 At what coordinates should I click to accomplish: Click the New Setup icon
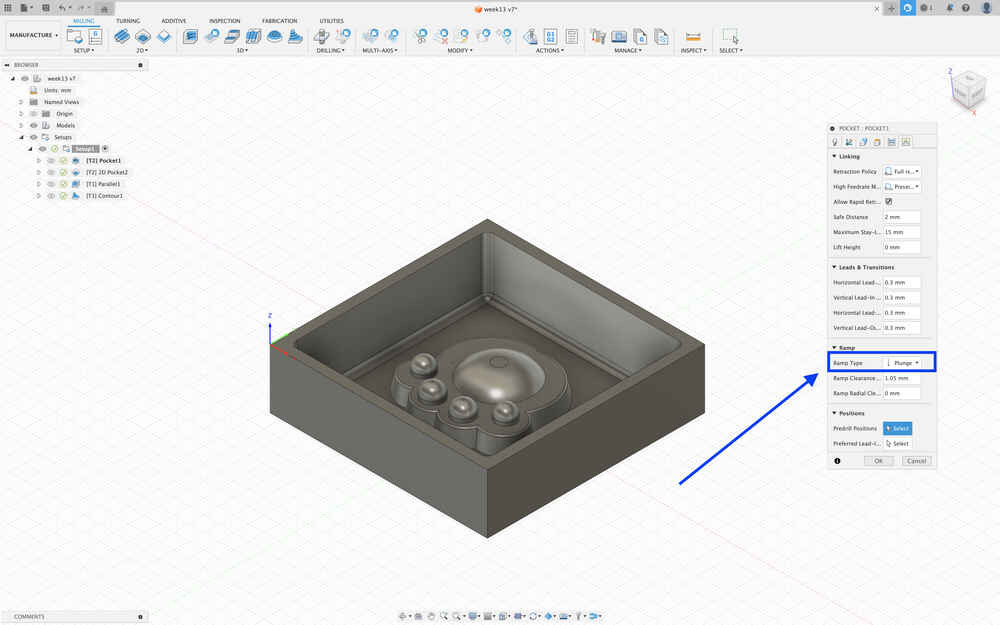click(x=75, y=37)
